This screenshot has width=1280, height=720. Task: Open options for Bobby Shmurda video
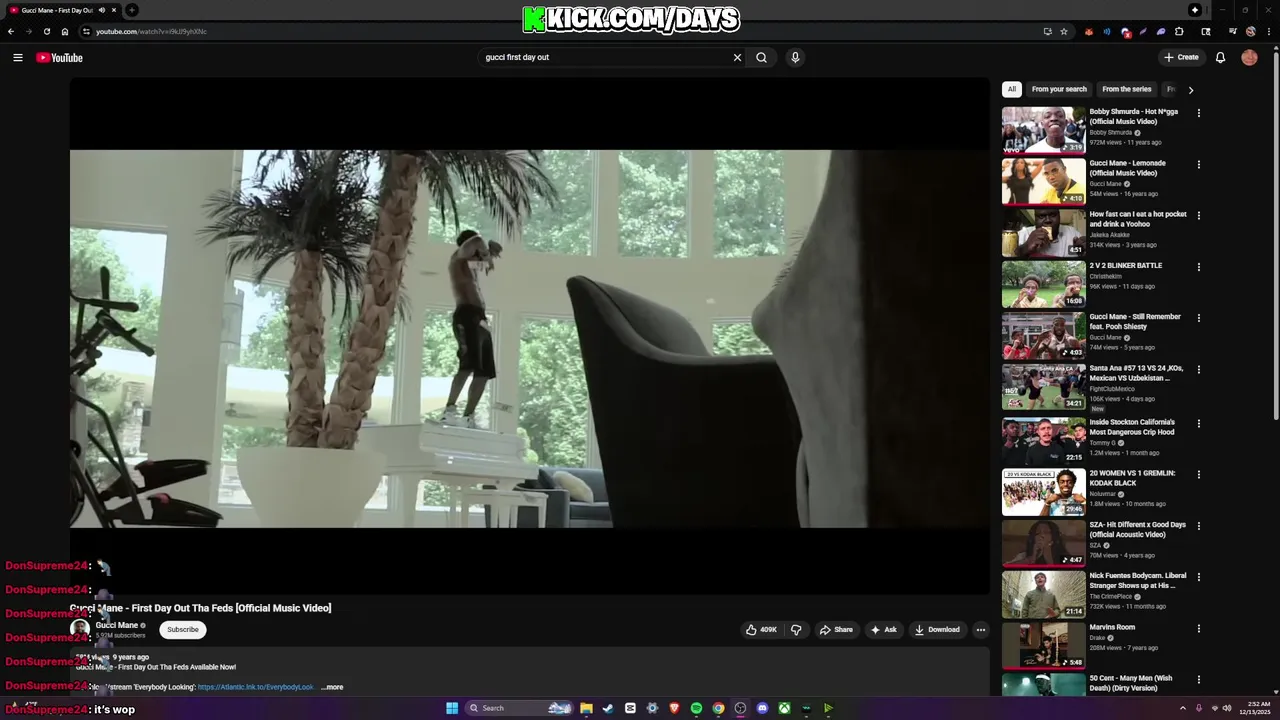1199,113
